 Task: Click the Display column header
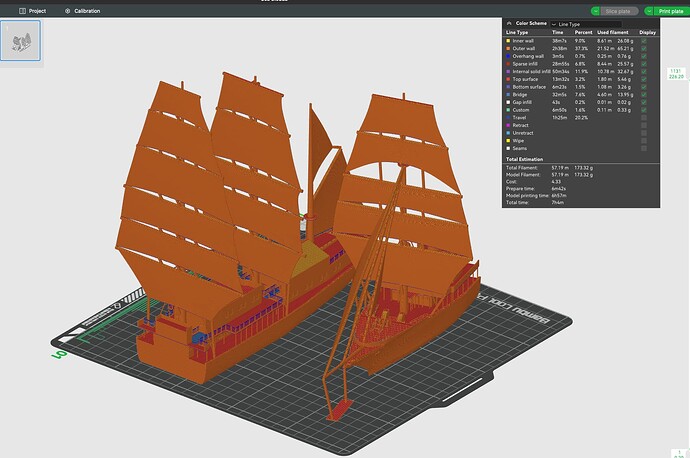point(647,33)
